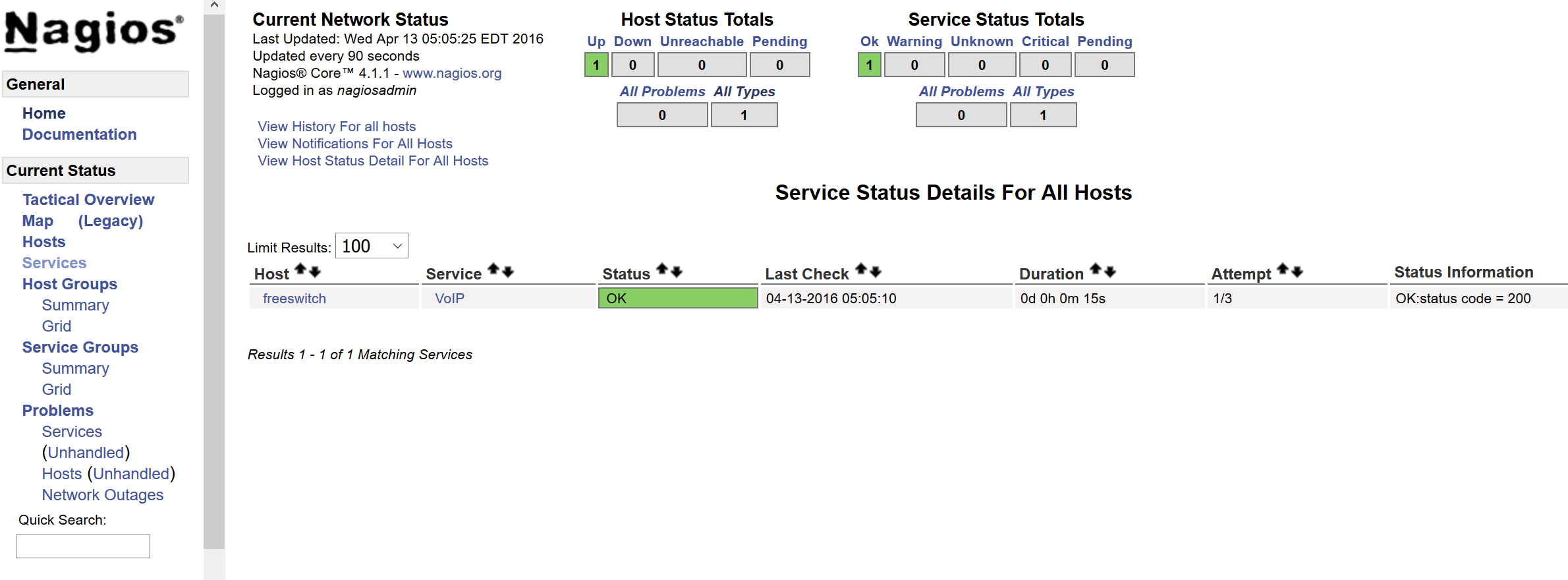The width and height of the screenshot is (1568, 580).
Task: Open Host Groups Grid link
Action: [x=57, y=326]
